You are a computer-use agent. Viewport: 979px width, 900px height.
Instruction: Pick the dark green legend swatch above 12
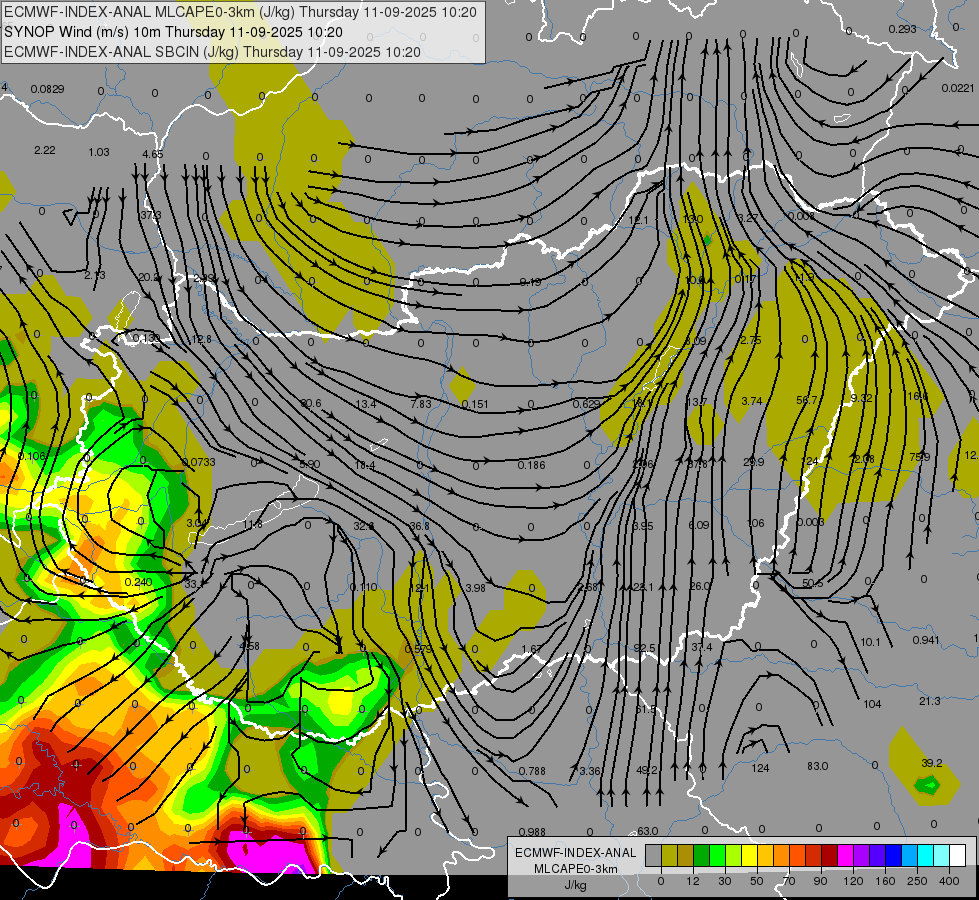702,855
